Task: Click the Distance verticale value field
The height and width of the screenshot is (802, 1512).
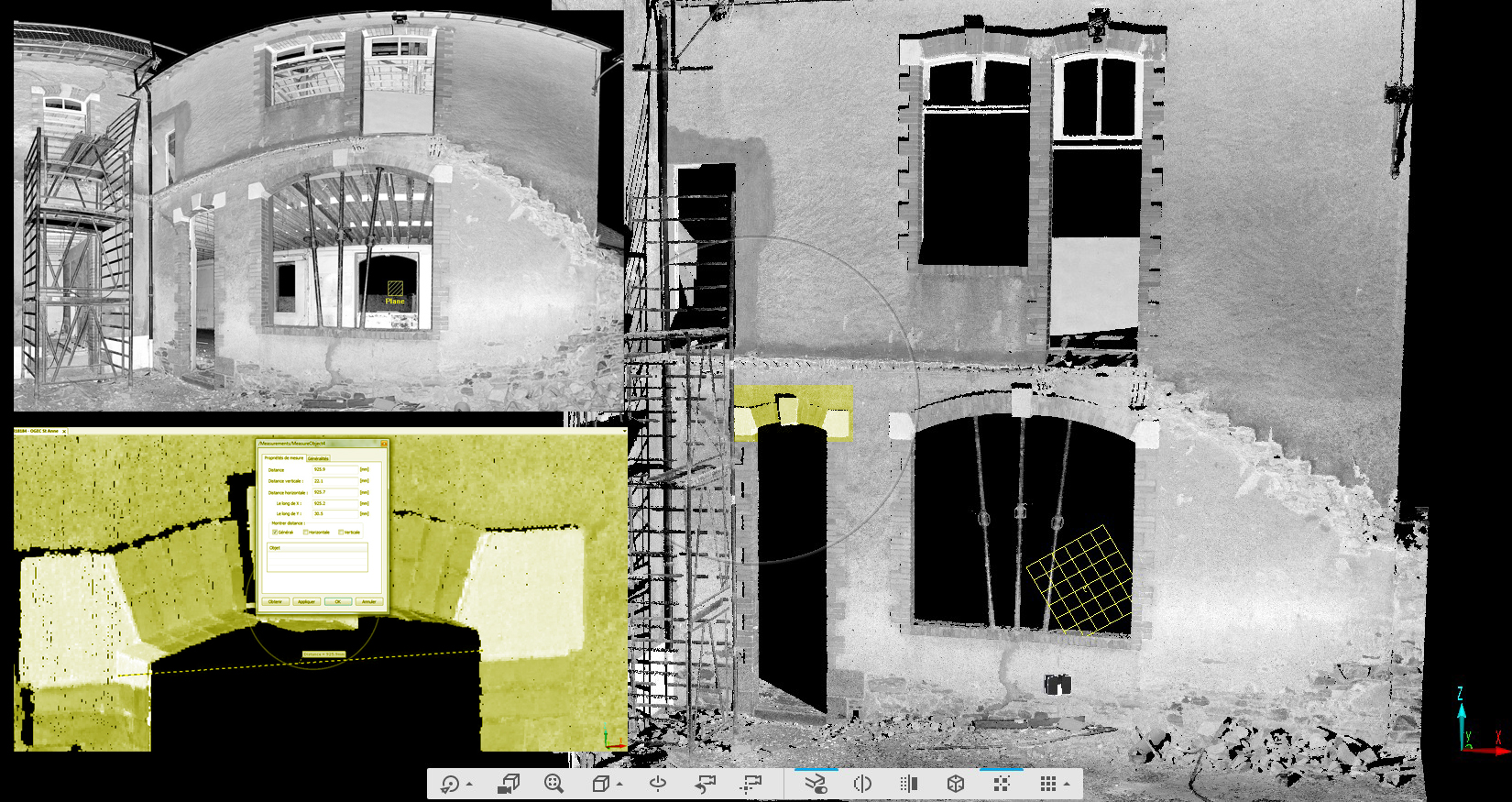Action: point(334,481)
